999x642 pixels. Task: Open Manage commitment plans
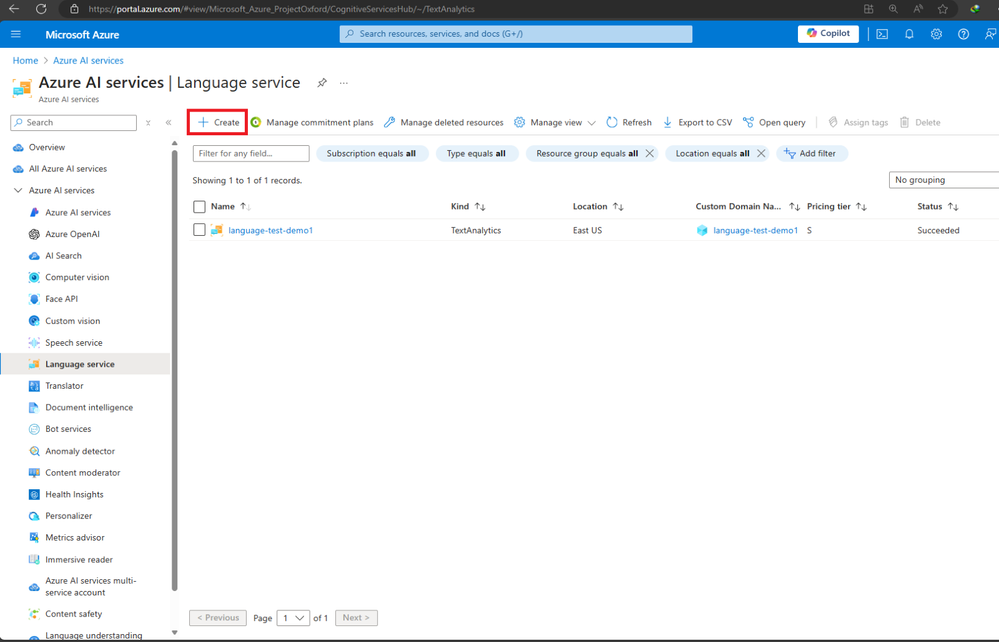(x=312, y=122)
